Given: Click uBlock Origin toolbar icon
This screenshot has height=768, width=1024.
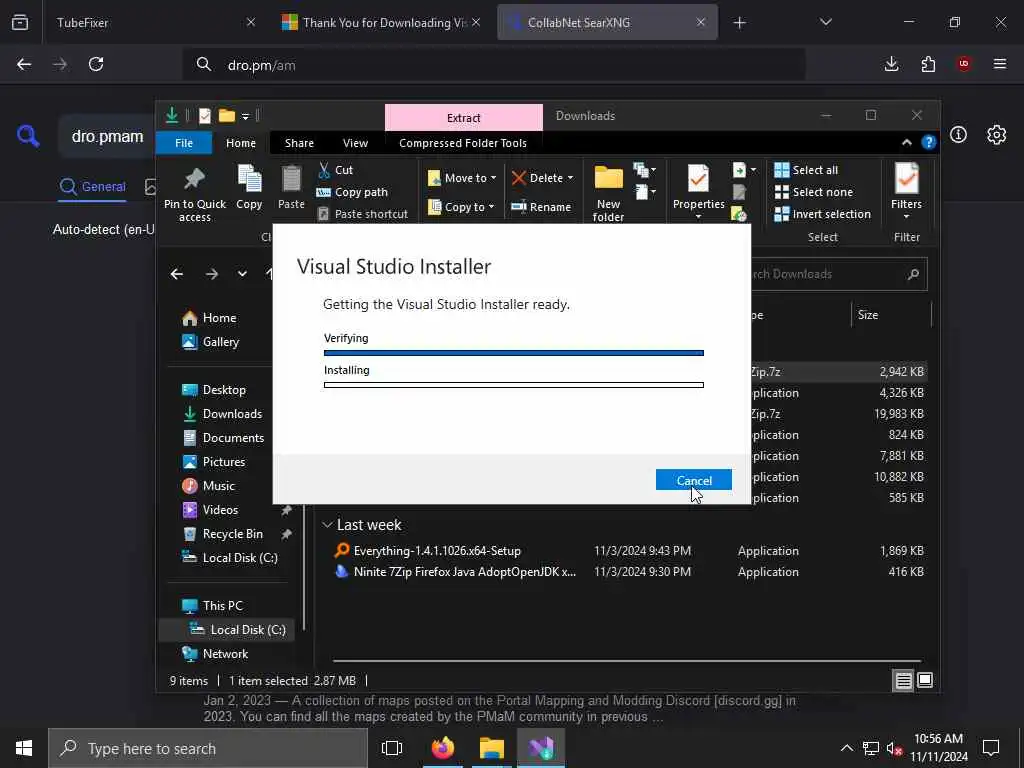Looking at the screenshot, I should 963,64.
